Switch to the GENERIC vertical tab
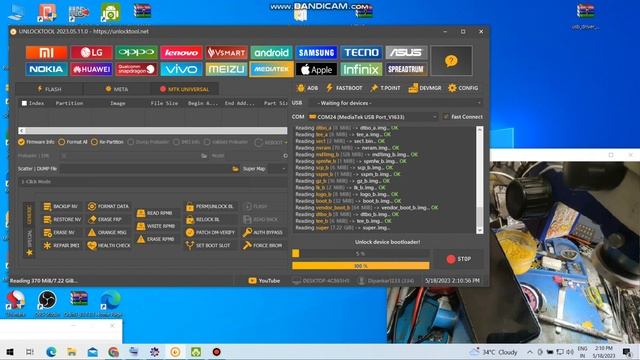The height and width of the screenshot is (360, 640). 29,214
